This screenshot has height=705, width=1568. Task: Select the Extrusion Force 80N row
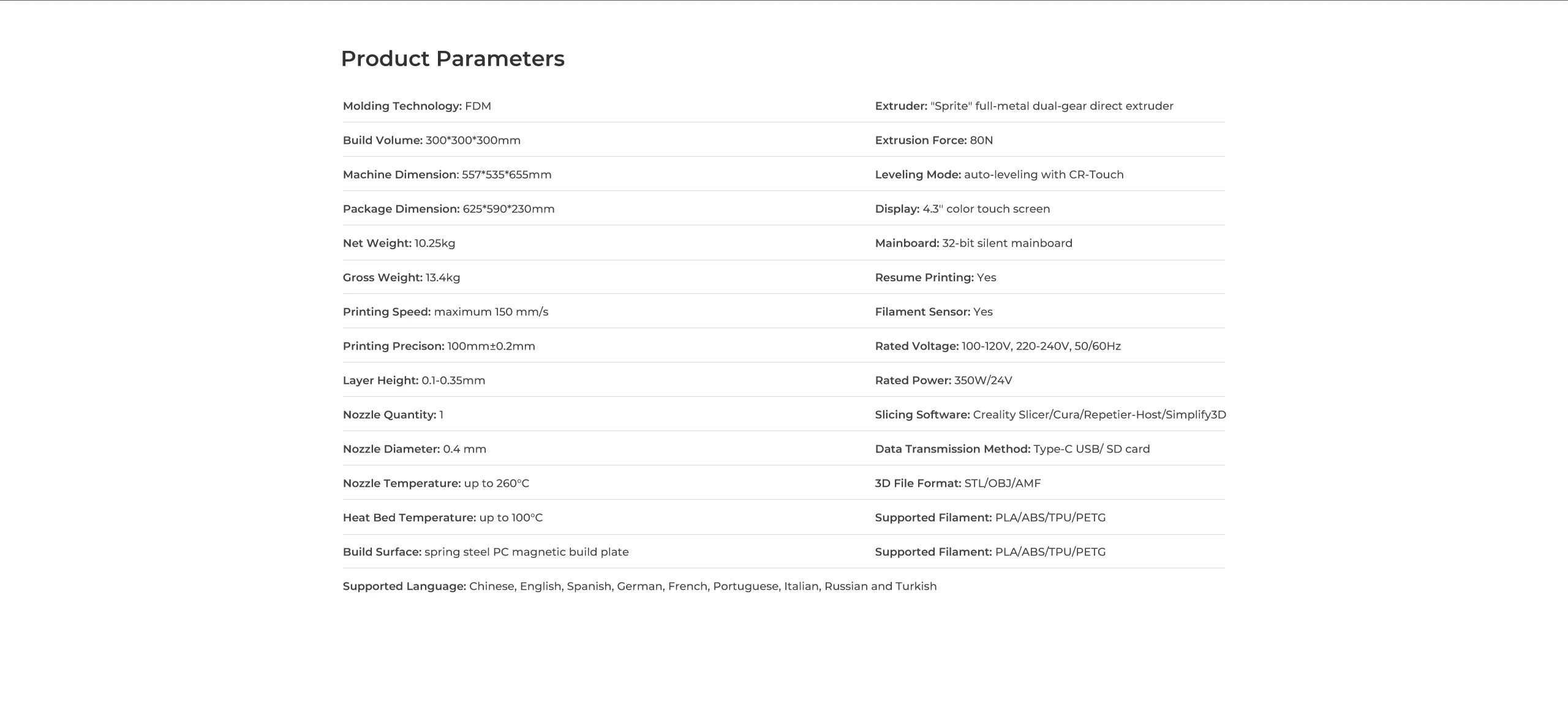click(x=933, y=140)
